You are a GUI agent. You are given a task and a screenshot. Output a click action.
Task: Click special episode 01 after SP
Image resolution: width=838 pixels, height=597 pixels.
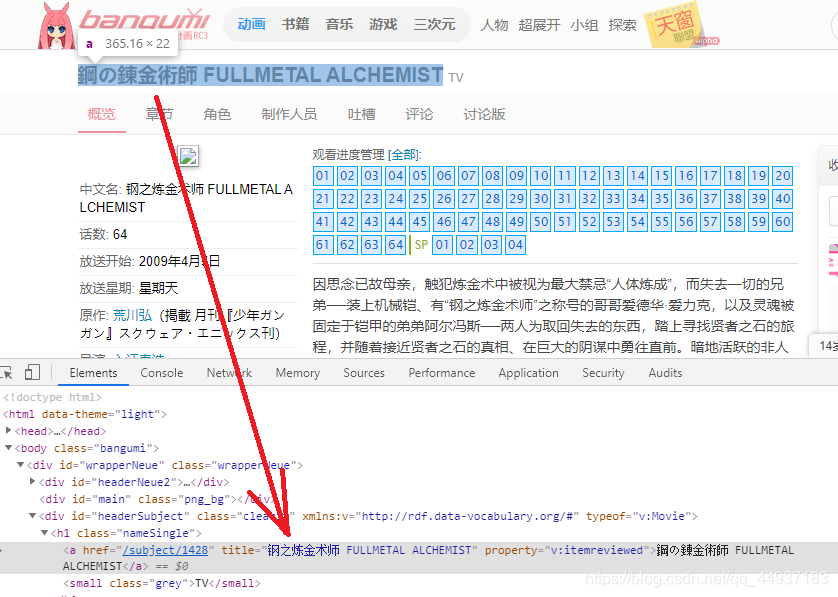tap(442, 245)
